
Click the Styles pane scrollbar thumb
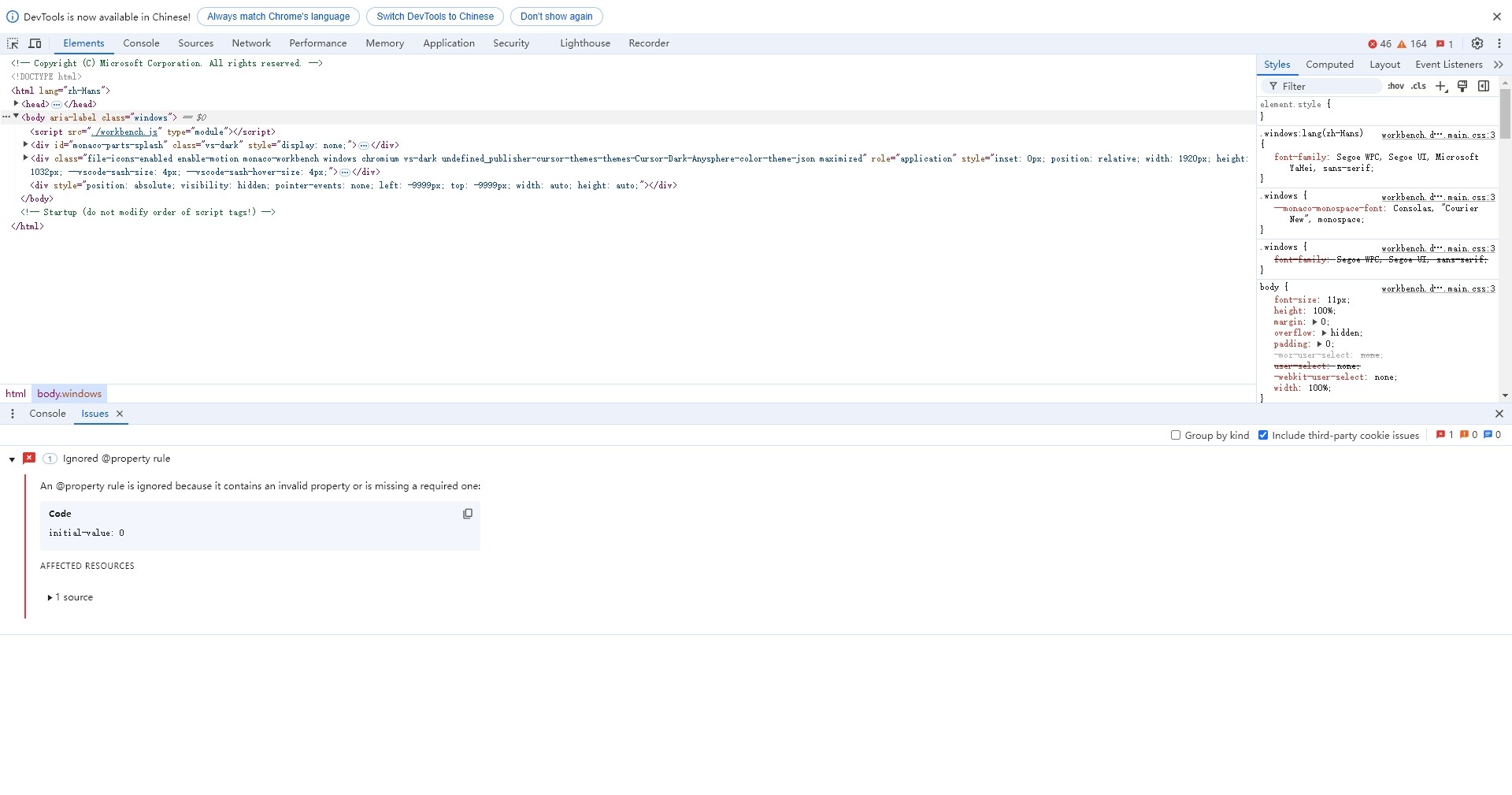coord(1505,113)
